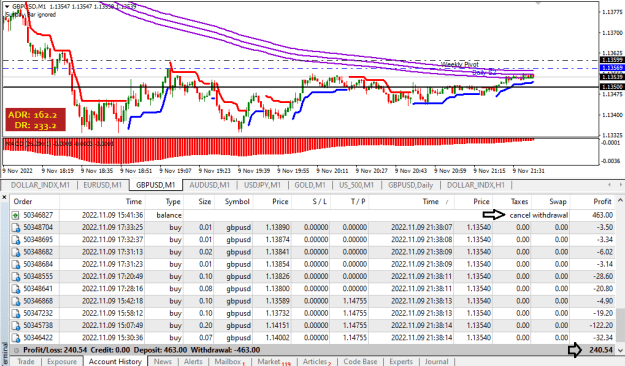Click the GBPUSD,M1 chart title arrow
Screen dimensions: 625x366
[7, 6]
